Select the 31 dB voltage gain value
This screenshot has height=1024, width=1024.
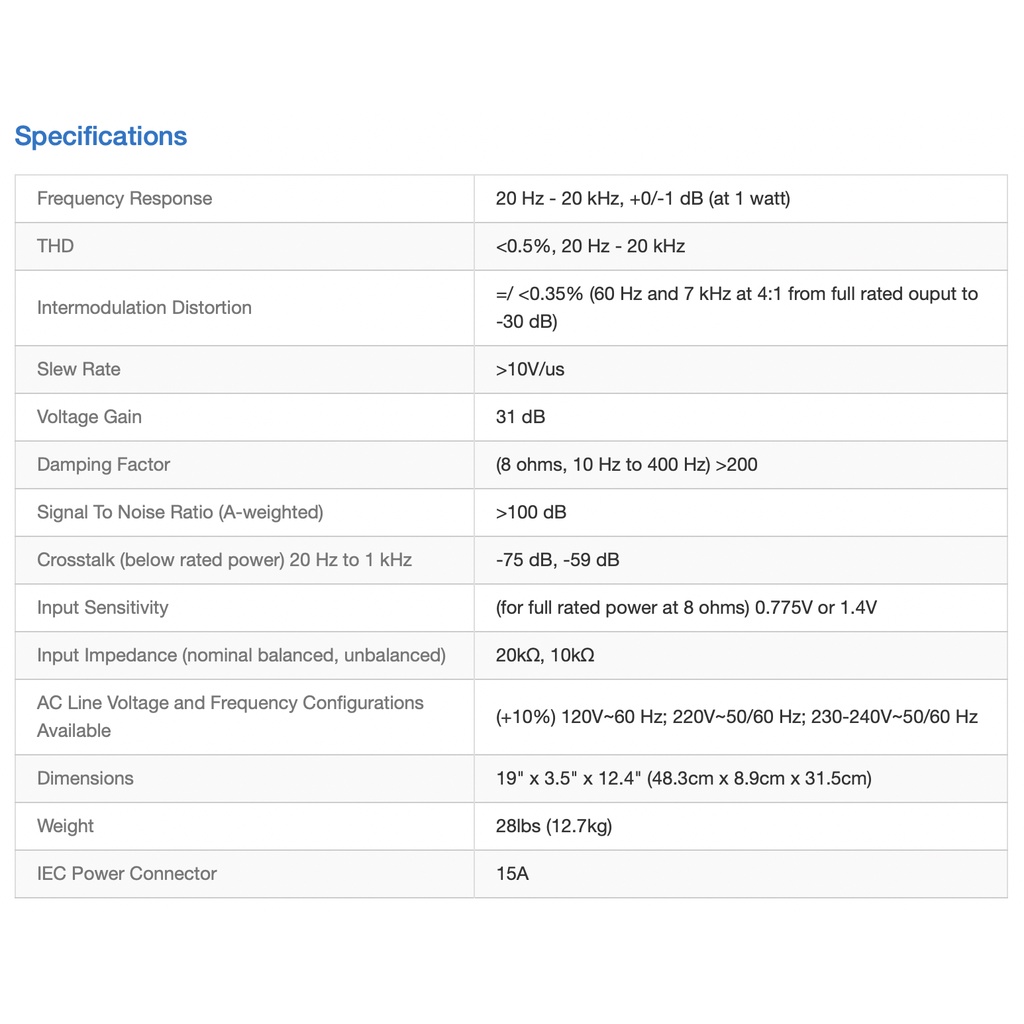pyautogui.click(x=520, y=417)
